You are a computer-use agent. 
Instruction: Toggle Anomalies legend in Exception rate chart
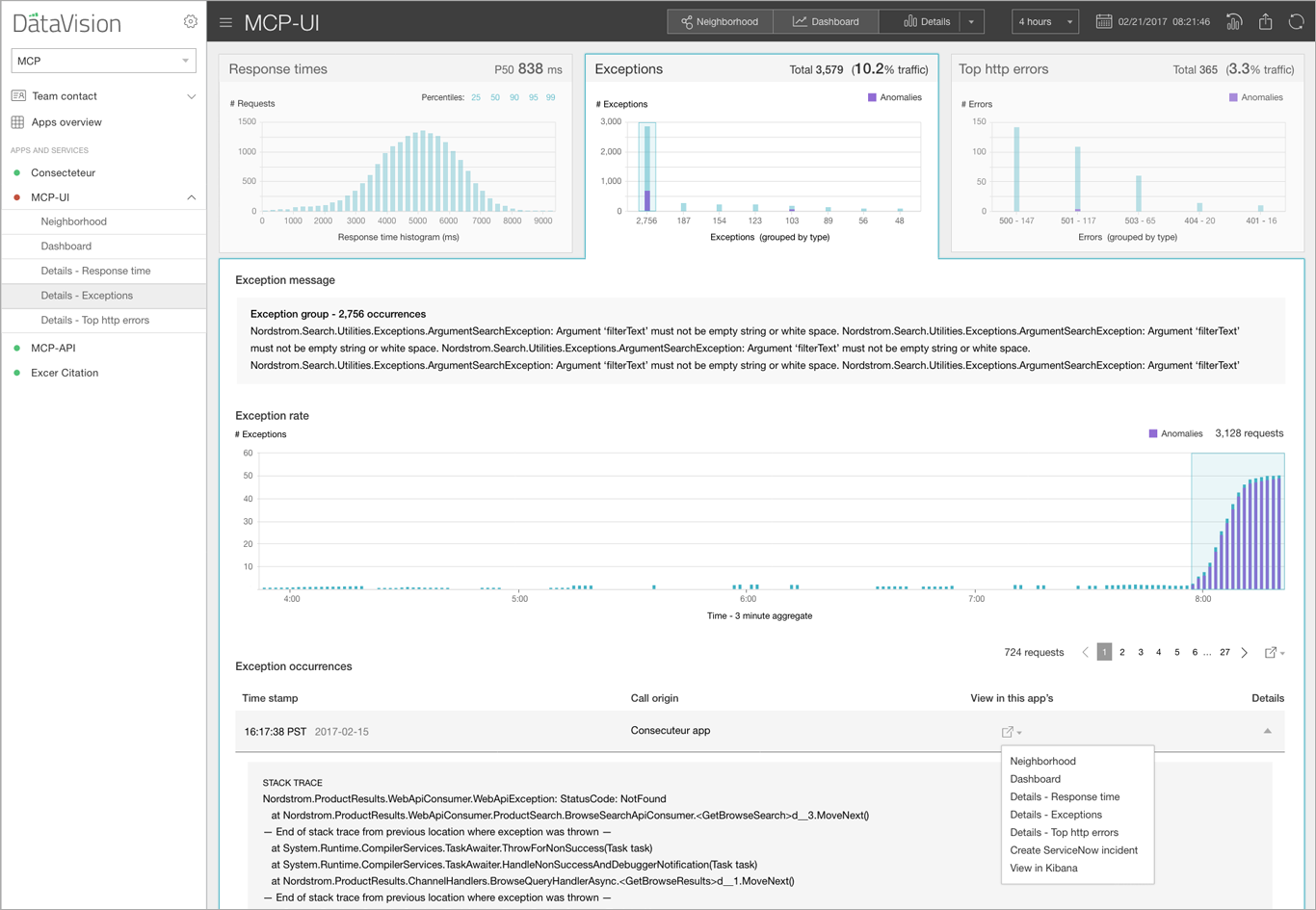click(x=1175, y=433)
